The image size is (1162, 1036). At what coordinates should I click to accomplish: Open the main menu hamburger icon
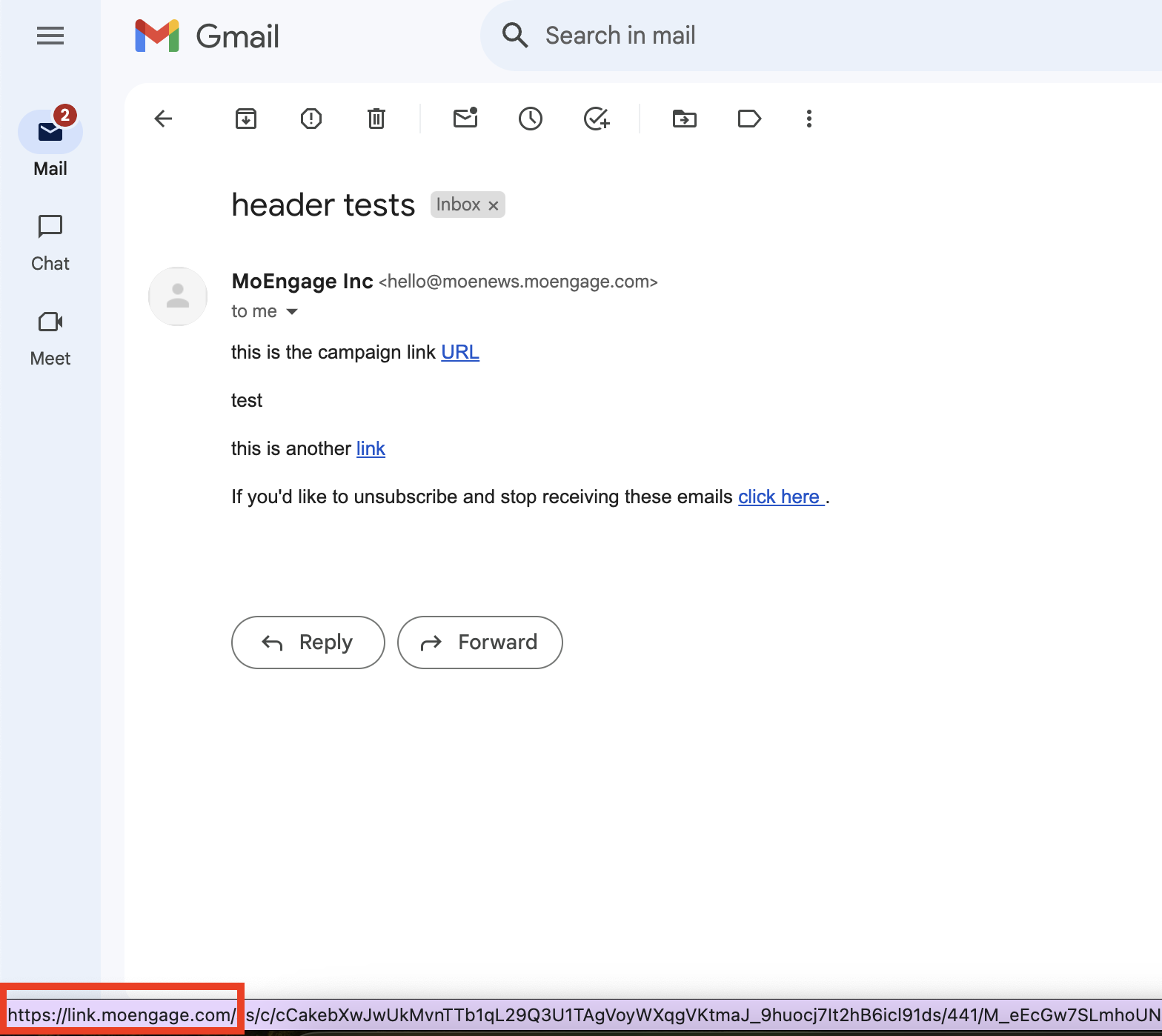click(x=50, y=36)
